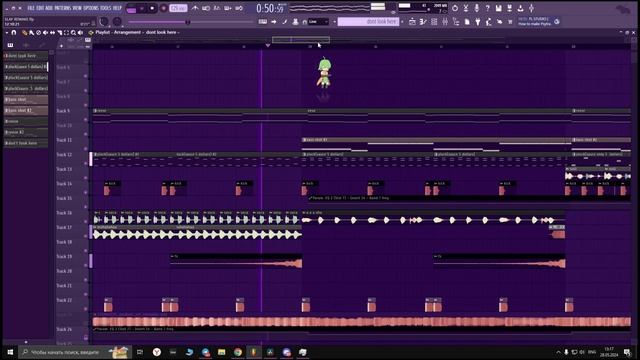Open the 'dont look here' pattern selector
Viewport: 640px width, 360px height.
click(x=368, y=22)
